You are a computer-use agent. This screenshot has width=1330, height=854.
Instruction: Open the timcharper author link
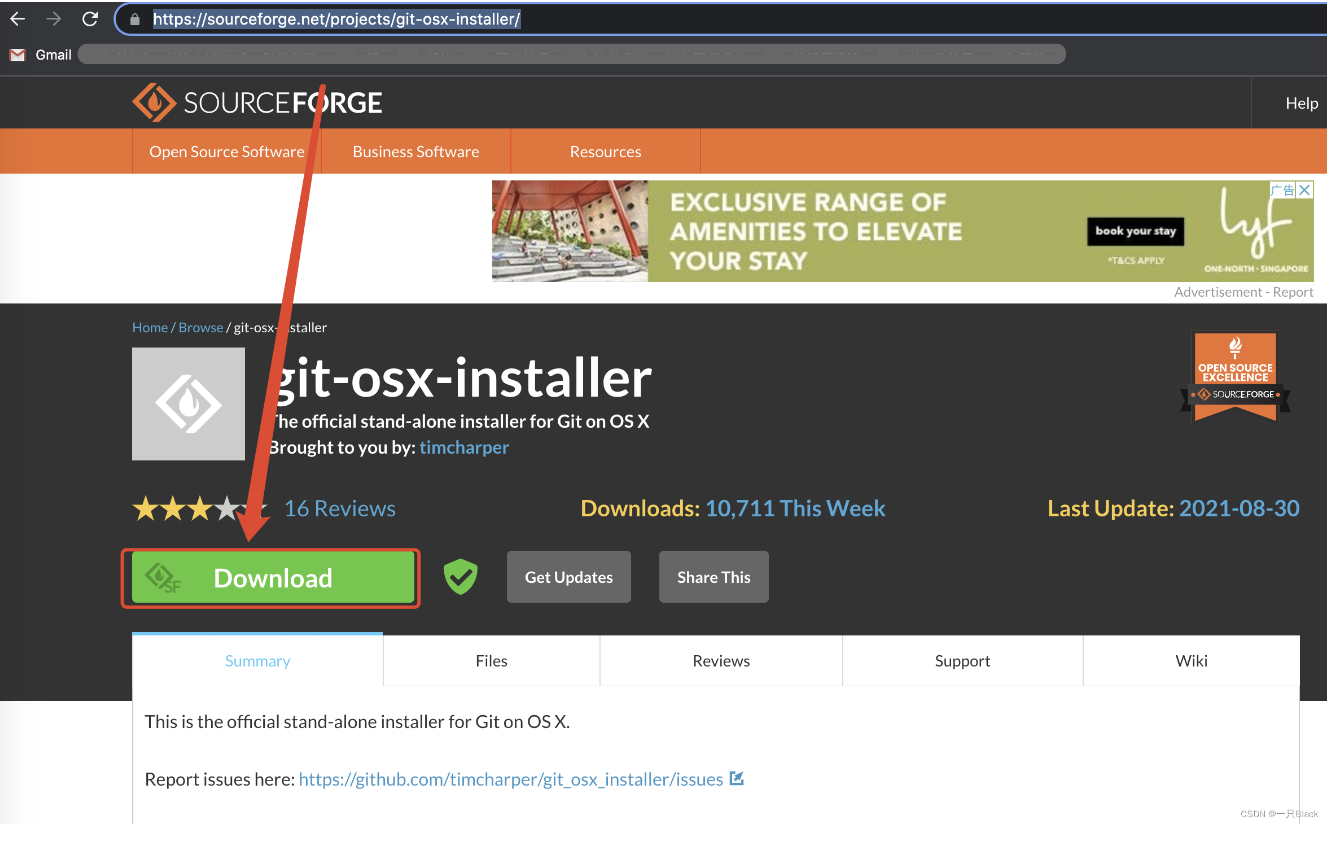point(464,447)
